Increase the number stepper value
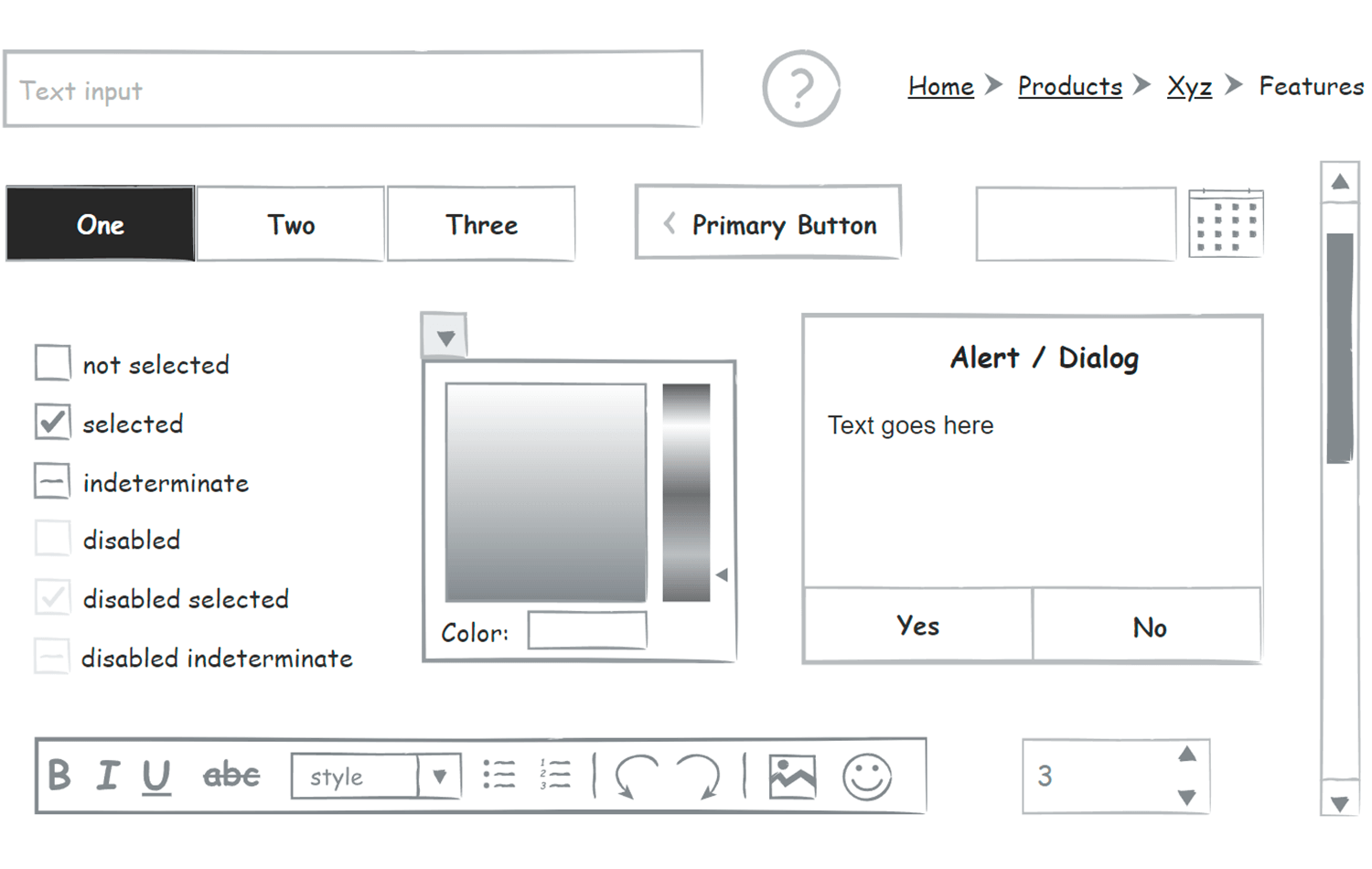This screenshot has width=1372, height=869. coord(1187,755)
